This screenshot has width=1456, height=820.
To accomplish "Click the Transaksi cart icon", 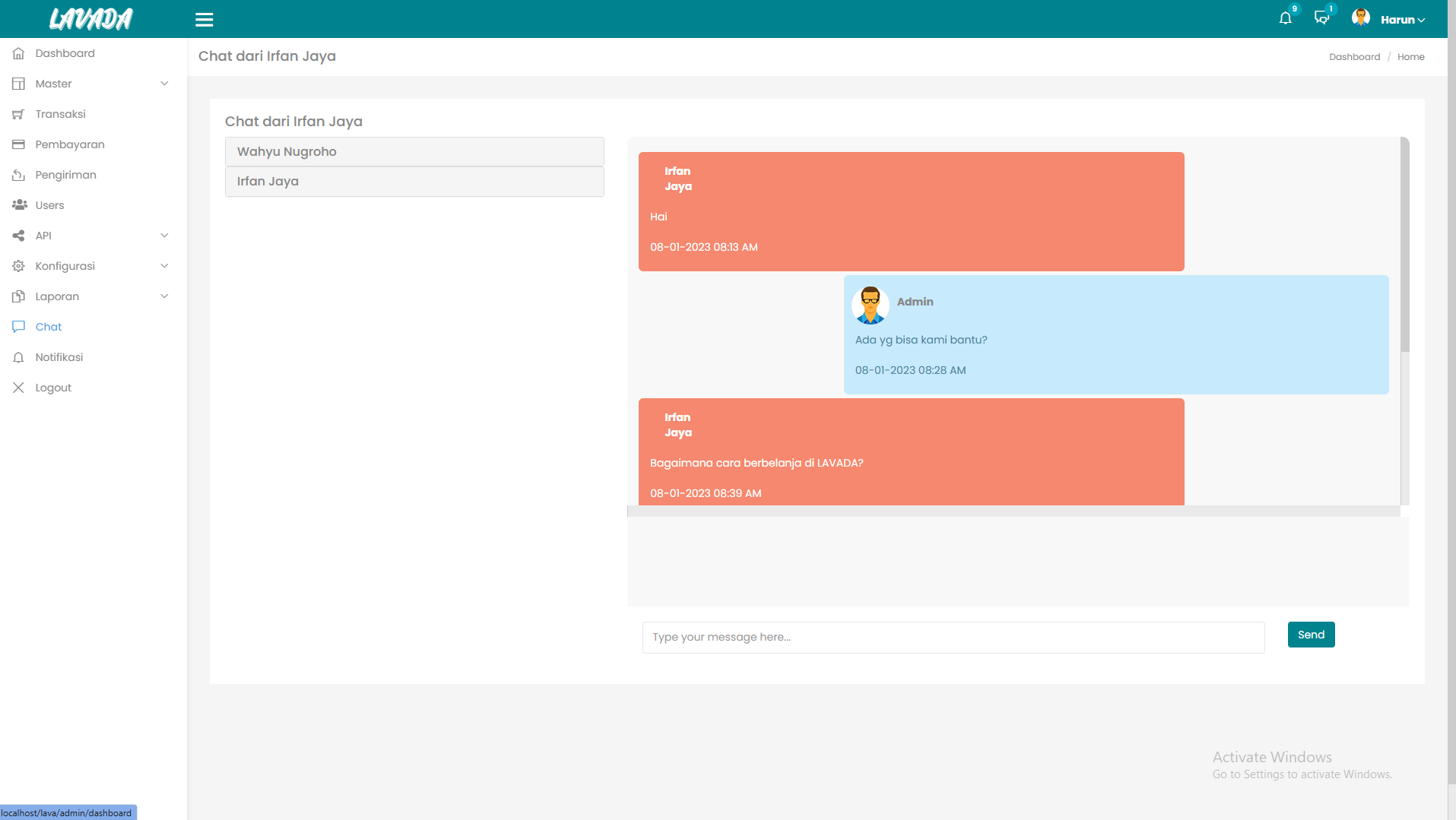I will (18, 114).
